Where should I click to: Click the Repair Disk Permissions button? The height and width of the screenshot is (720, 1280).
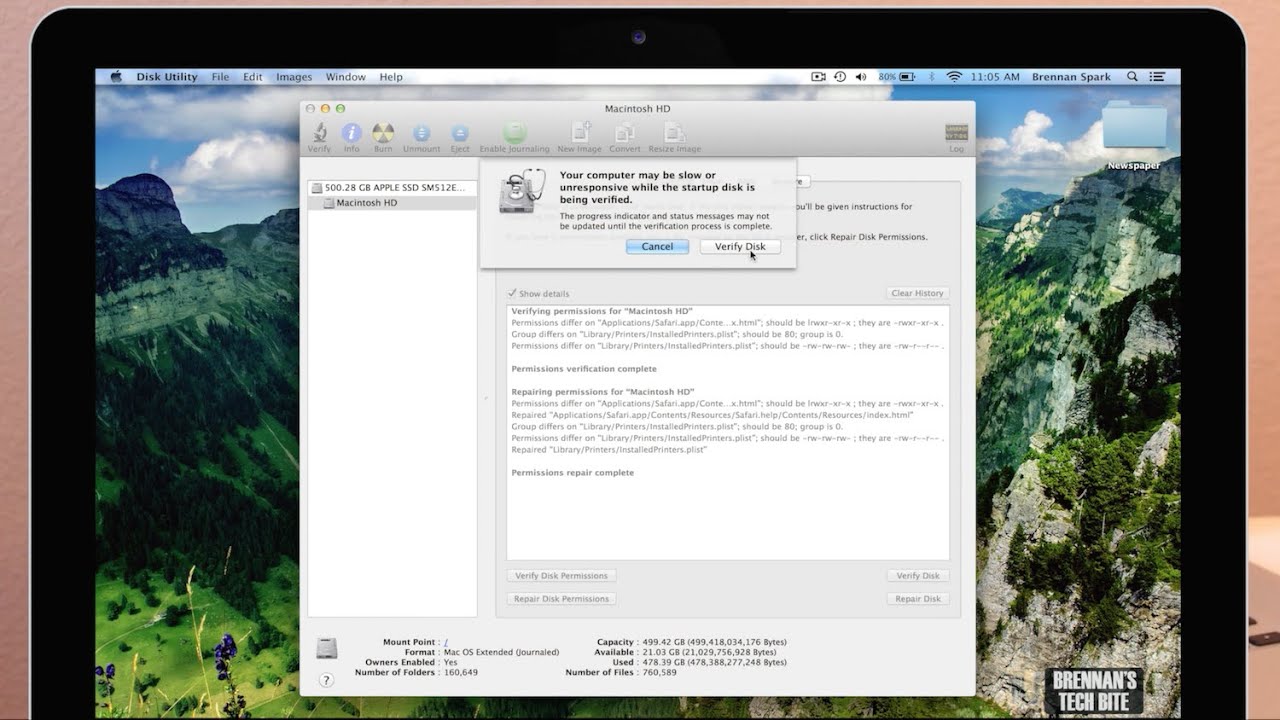point(561,599)
